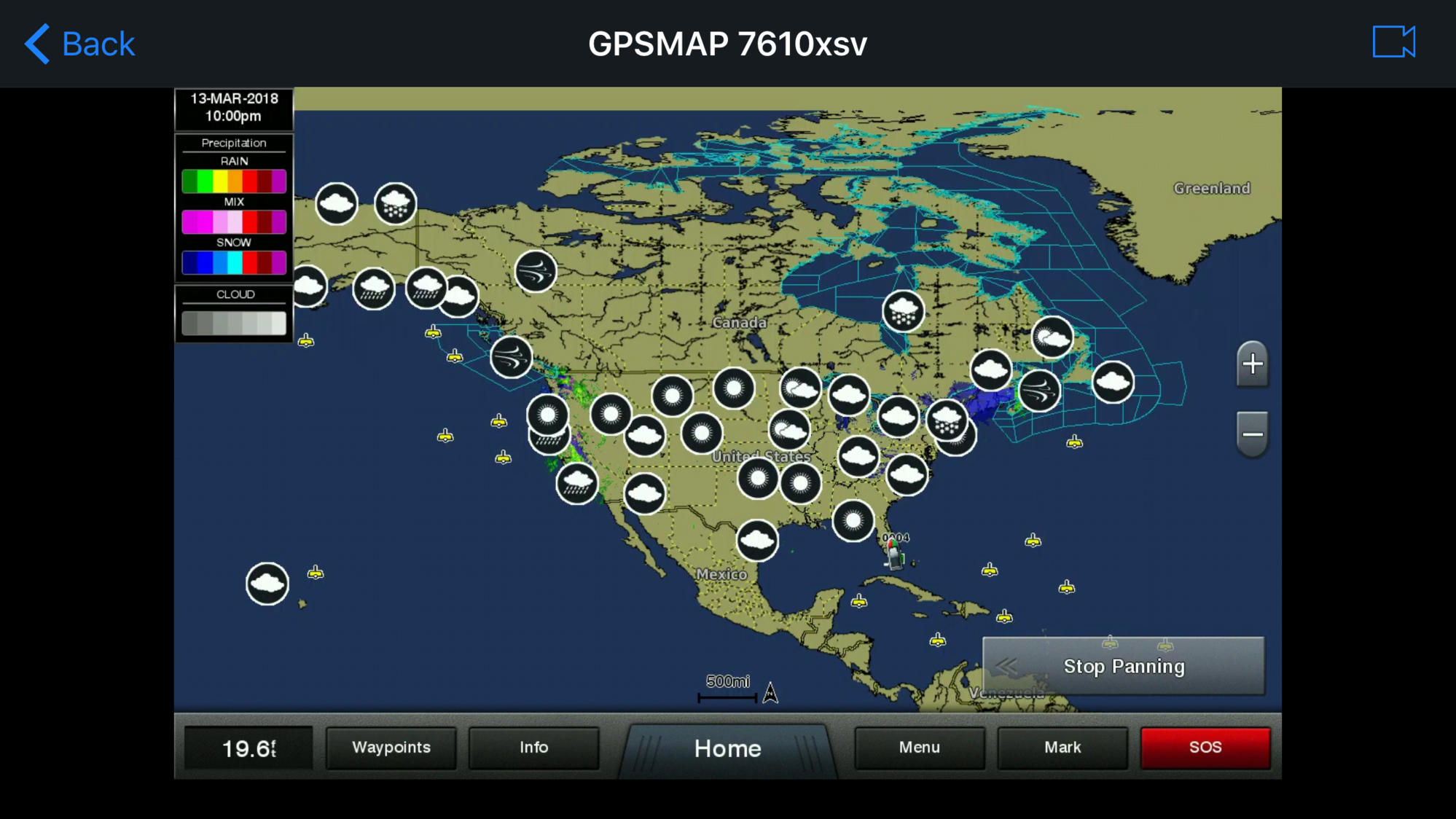Tap the boat position marker off Florida
The height and width of the screenshot is (819, 1456).
[x=894, y=555]
